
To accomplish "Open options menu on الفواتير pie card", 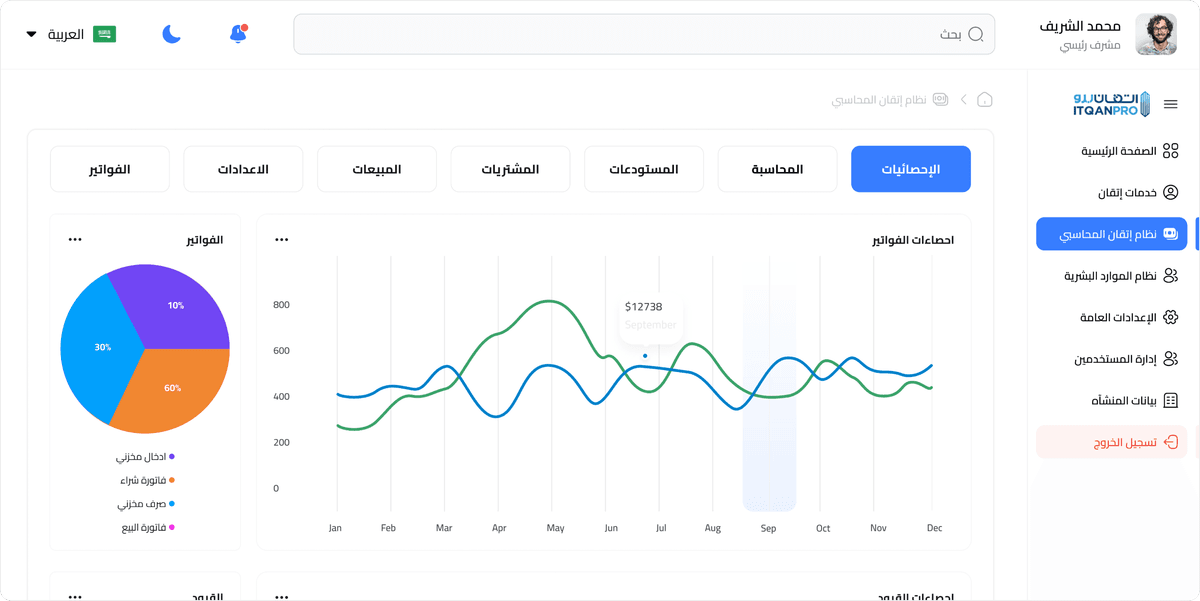I will point(75,240).
